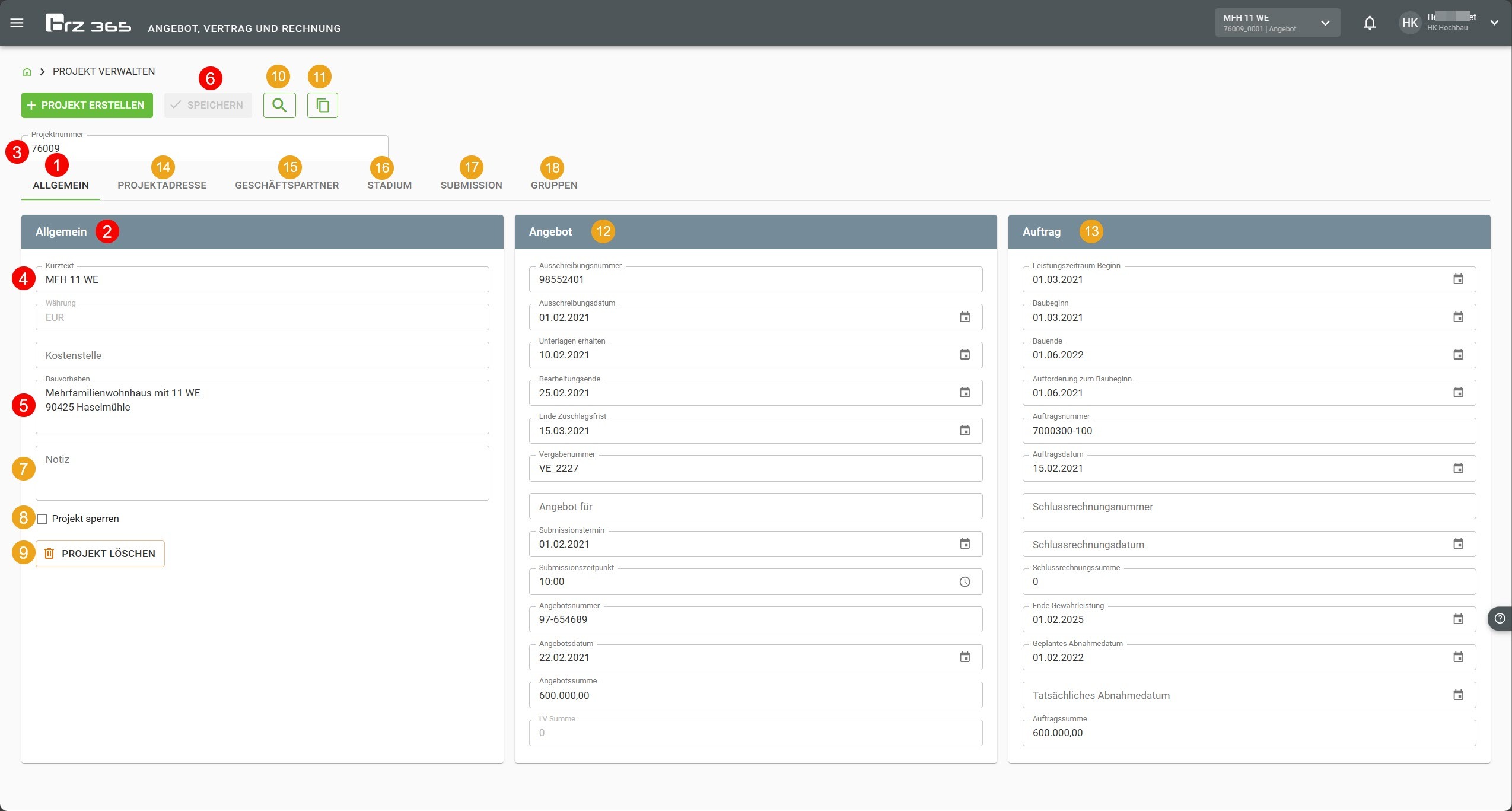Expand the user account menu chevron

1494,23
